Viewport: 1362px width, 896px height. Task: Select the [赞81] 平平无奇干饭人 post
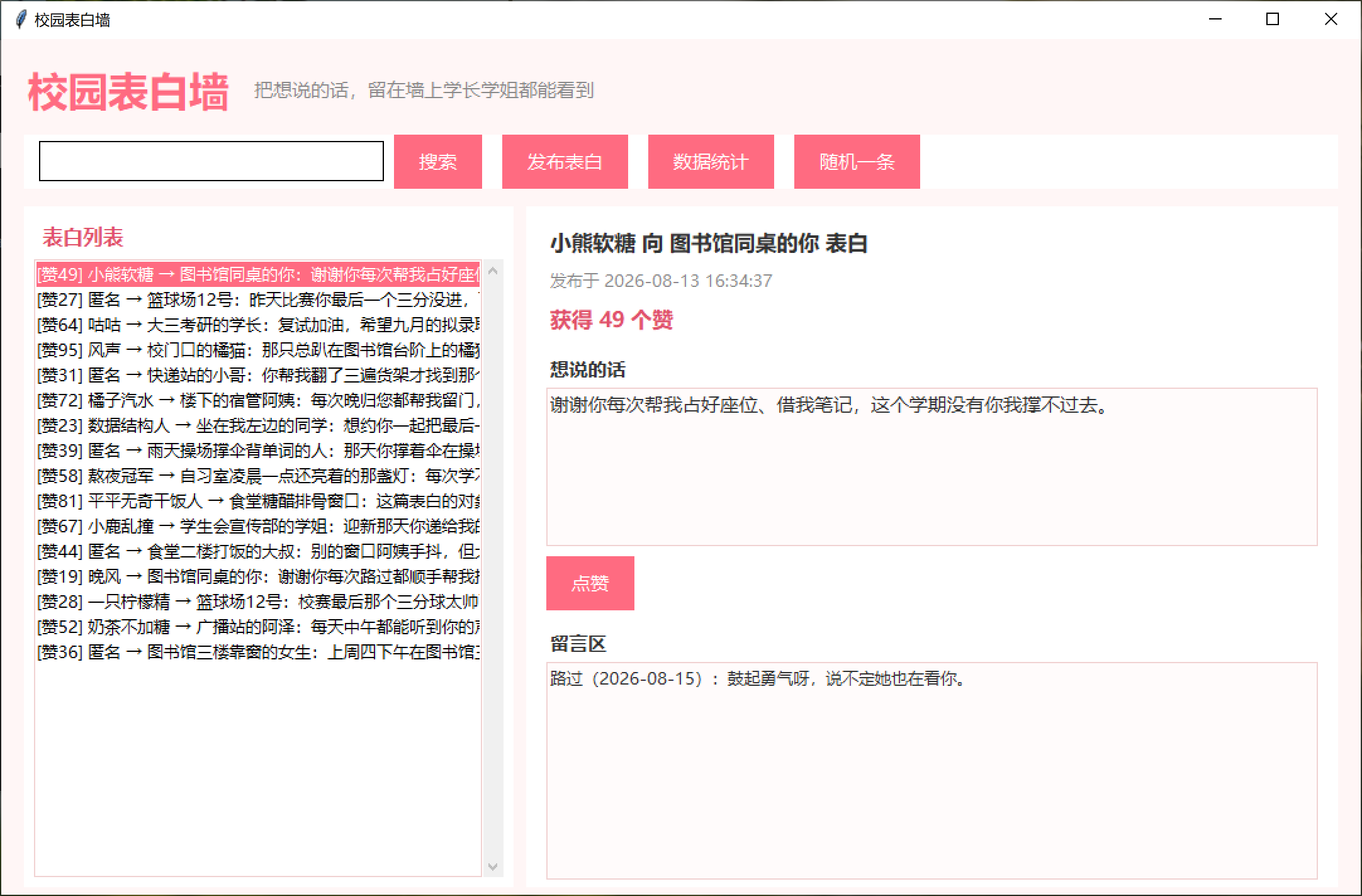click(x=258, y=501)
